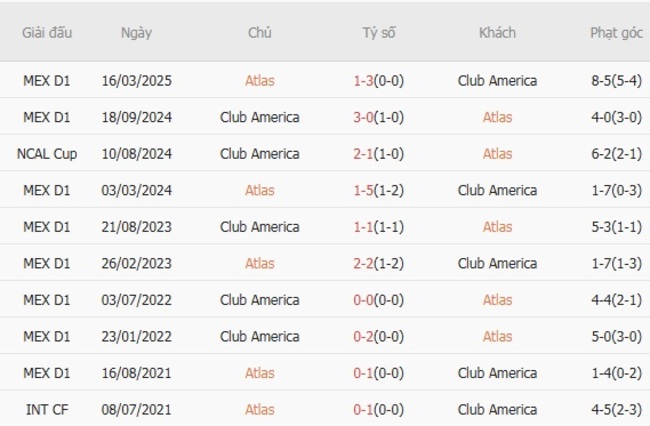Click the date 08/07/2021 cell
650x426 pixels.
point(136,409)
